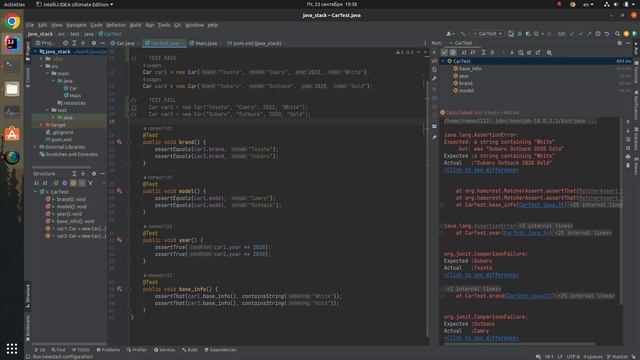The height and width of the screenshot is (360, 640).
Task: Expand all nodes in Run test tree
Action: 484,52
